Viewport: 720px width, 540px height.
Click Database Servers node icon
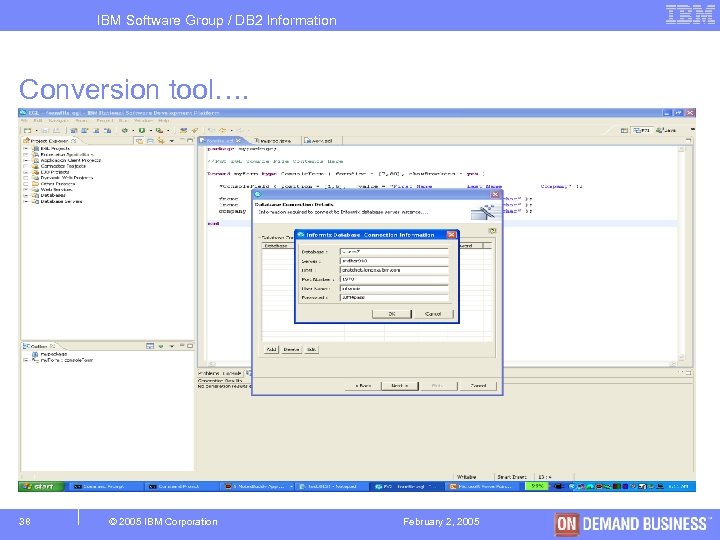35,201
